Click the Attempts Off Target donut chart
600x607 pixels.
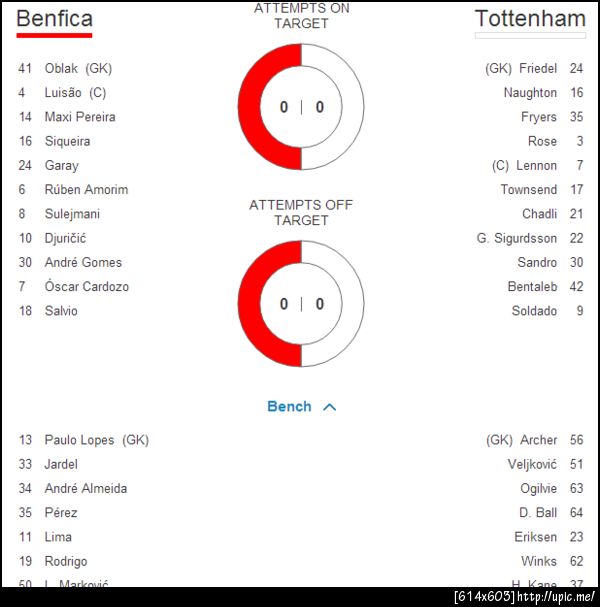click(301, 304)
